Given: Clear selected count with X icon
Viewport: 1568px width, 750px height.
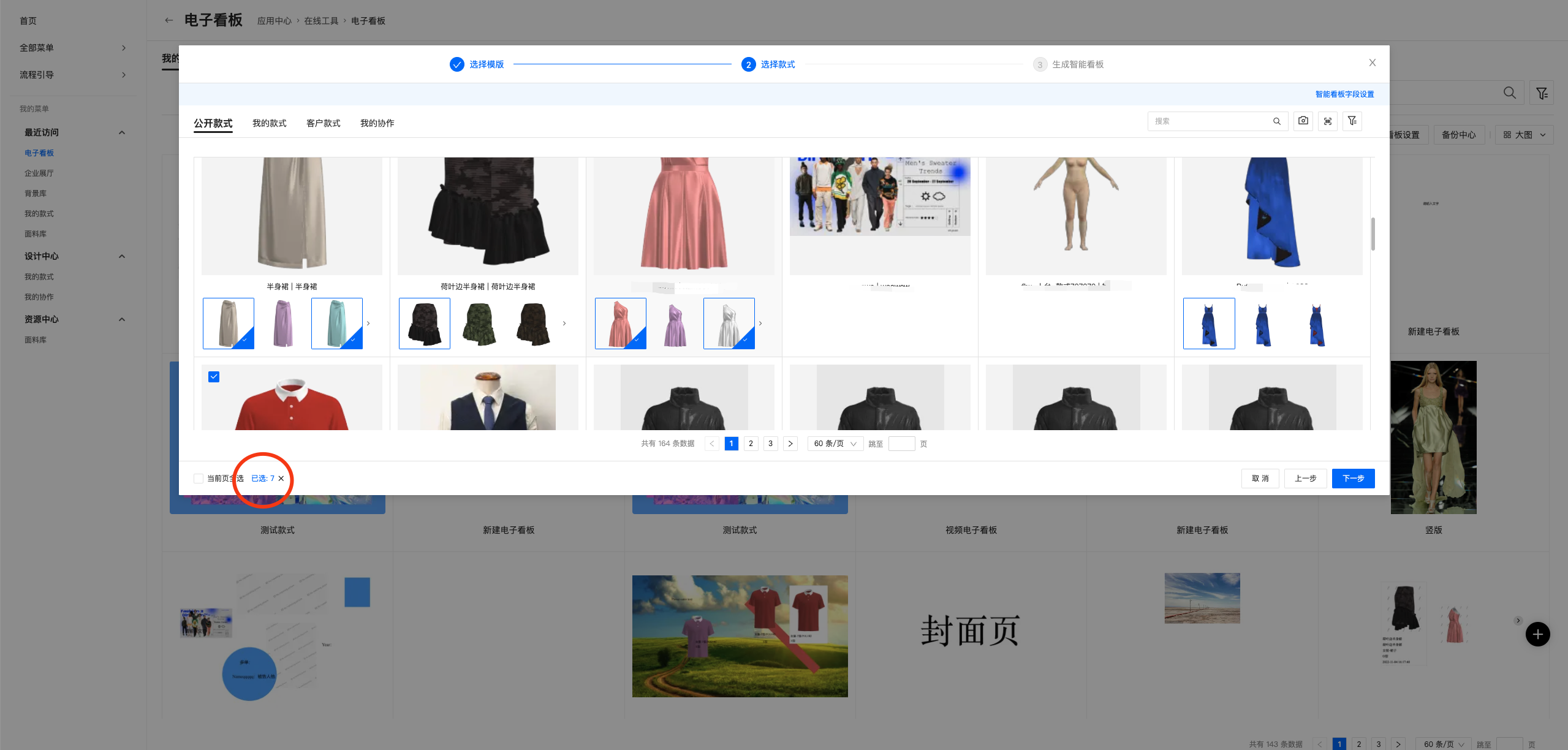Looking at the screenshot, I should coord(281,479).
